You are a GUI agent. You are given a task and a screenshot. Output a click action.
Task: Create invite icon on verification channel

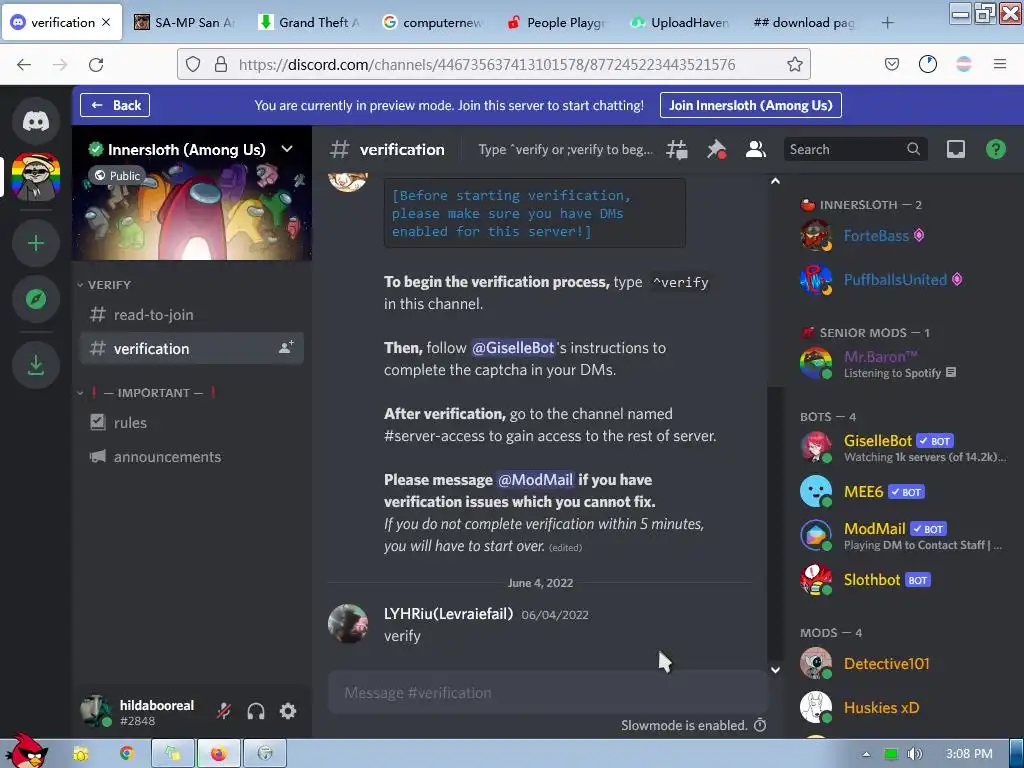pos(286,347)
